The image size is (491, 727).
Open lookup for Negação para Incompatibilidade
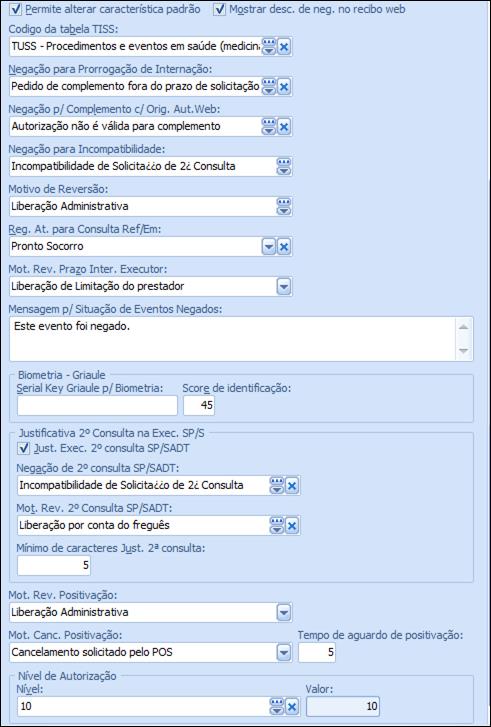(x=284, y=166)
